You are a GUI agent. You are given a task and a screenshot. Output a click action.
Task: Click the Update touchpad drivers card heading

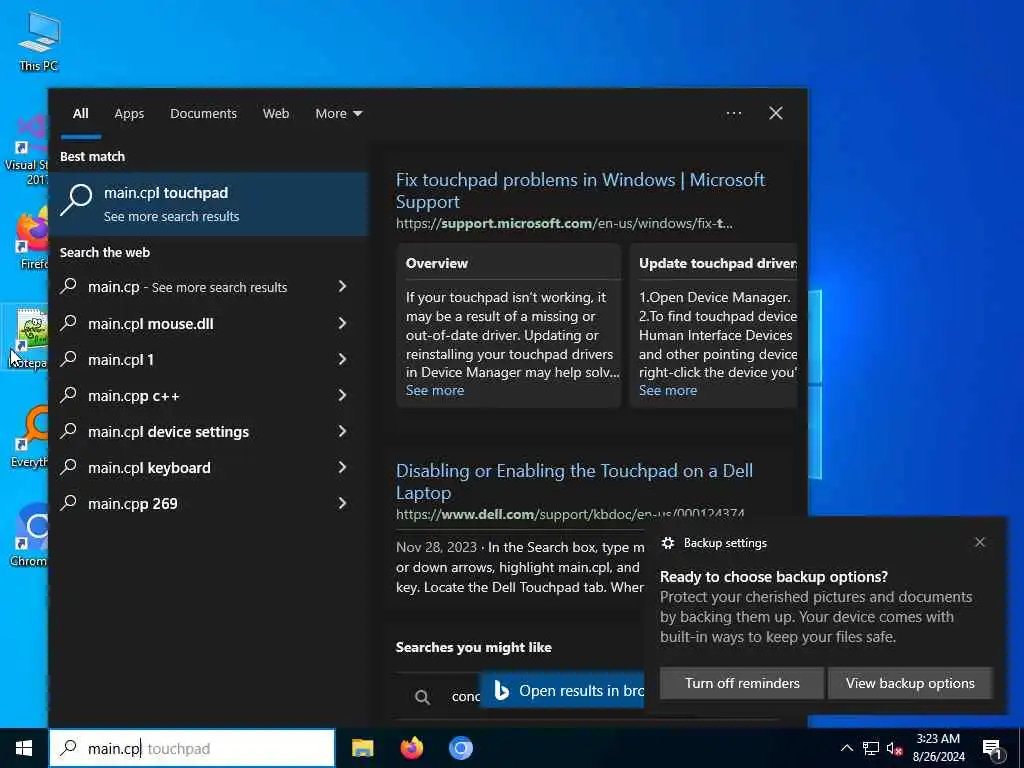[718, 263]
